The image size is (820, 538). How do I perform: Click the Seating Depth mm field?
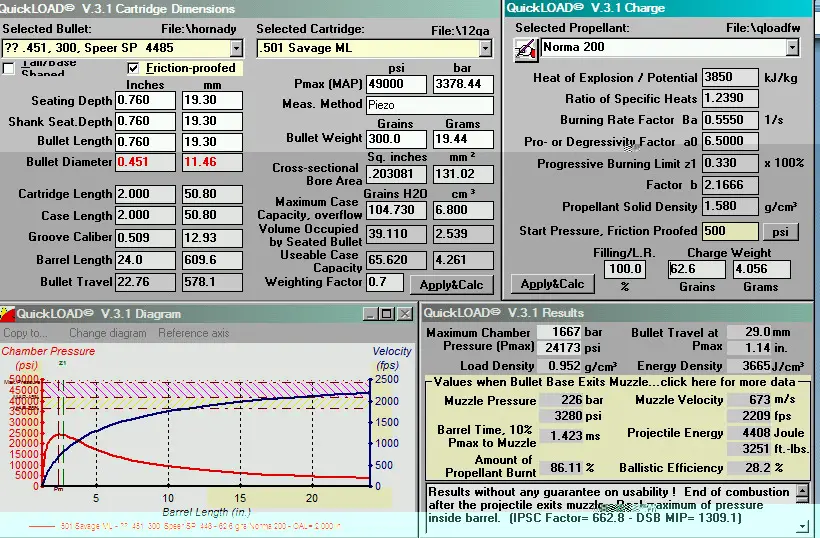(212, 100)
